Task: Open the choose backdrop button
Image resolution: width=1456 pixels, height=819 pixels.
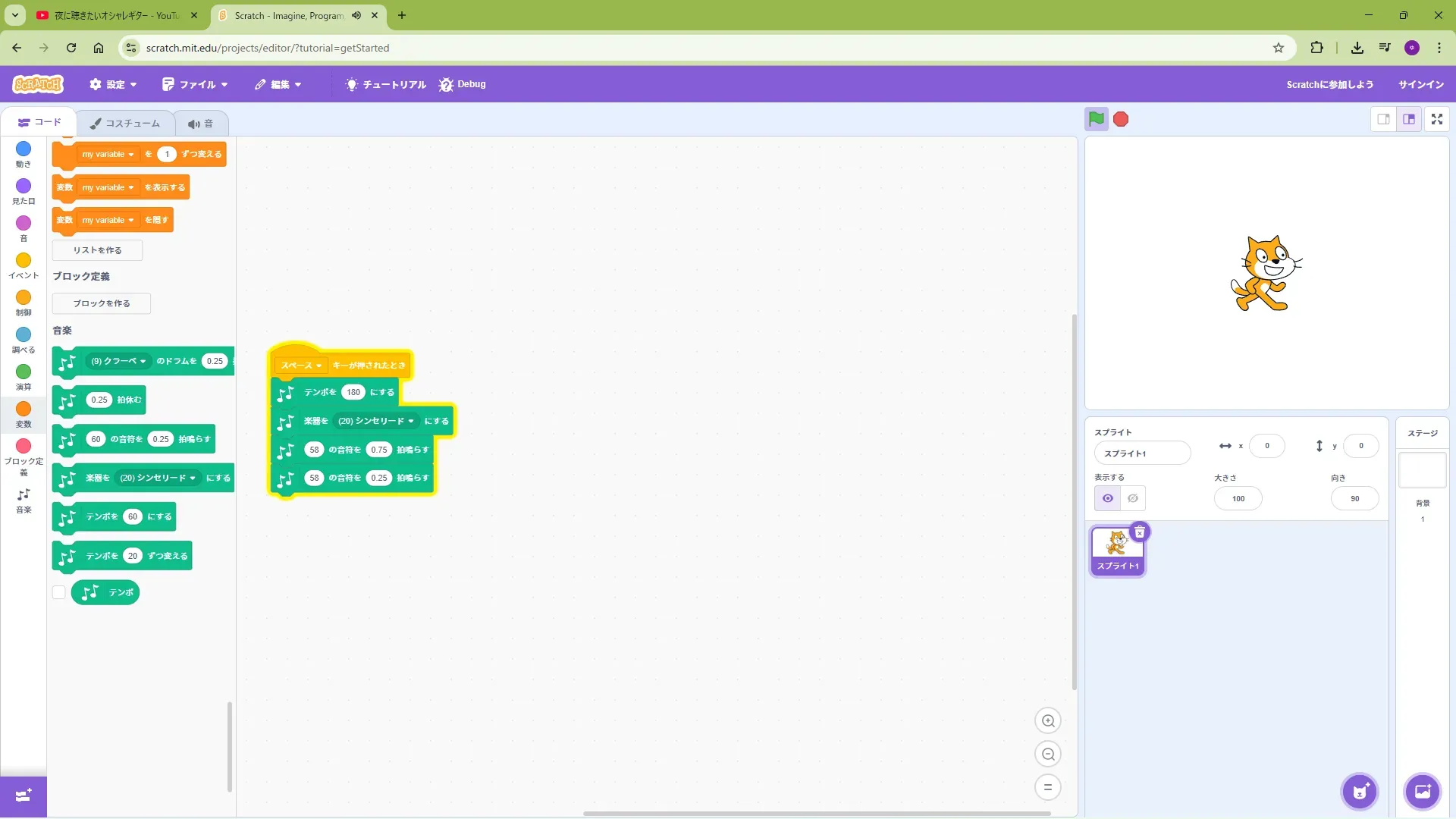Action: coord(1422,792)
